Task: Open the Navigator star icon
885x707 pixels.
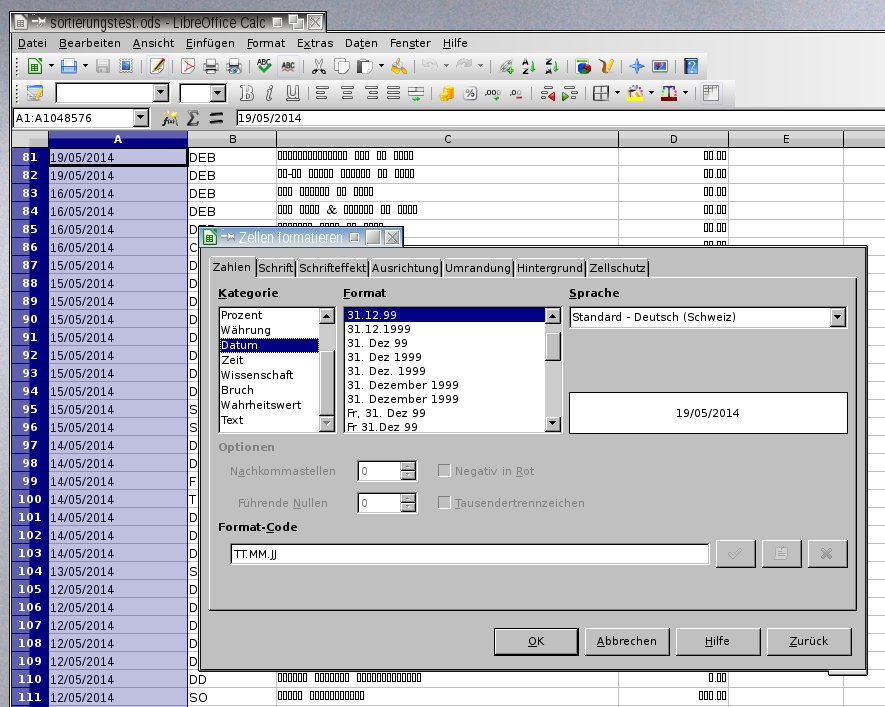Action: [637, 66]
